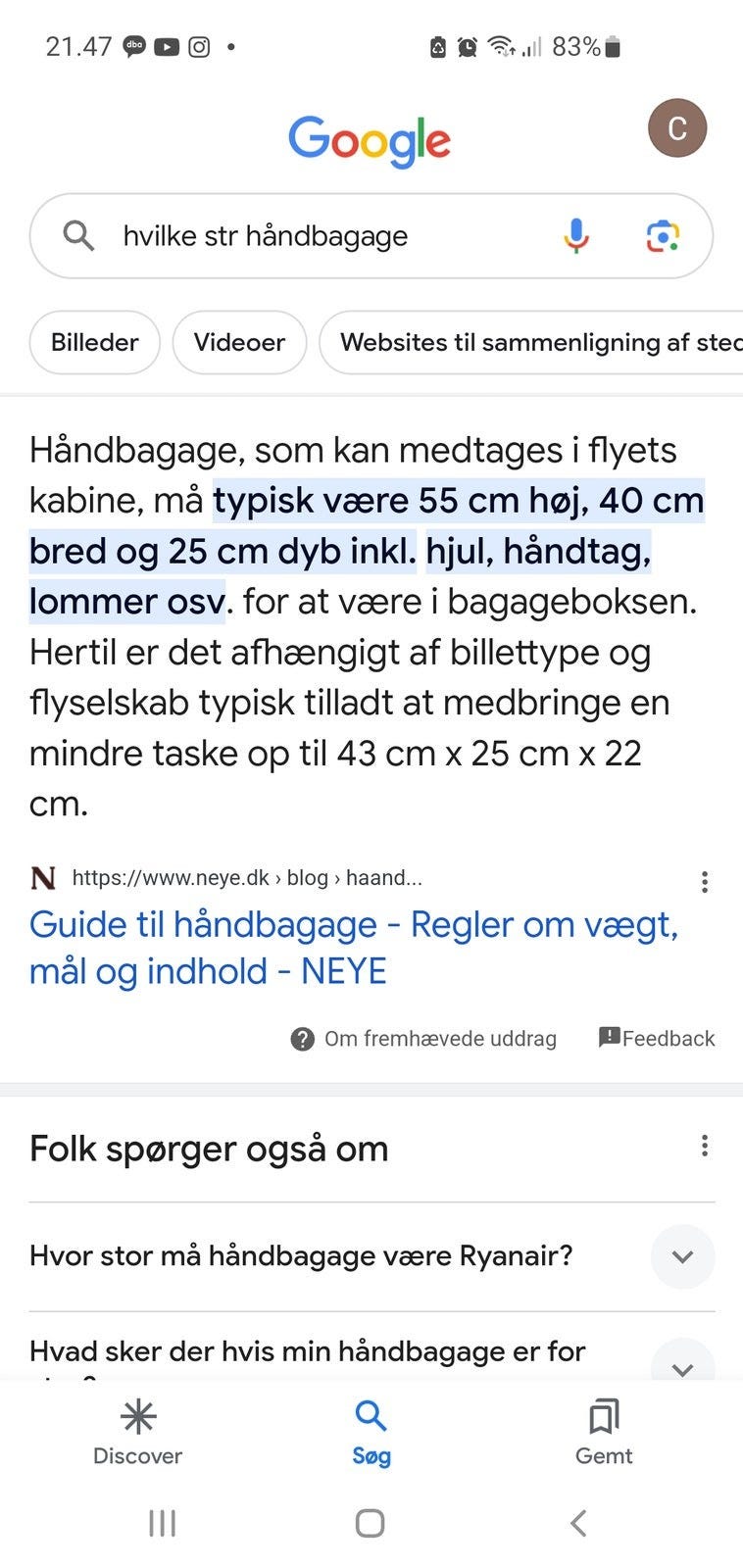Open the three-dot menu for NEYE result
This screenshot has width=743, height=1568.
pyautogui.click(x=704, y=882)
